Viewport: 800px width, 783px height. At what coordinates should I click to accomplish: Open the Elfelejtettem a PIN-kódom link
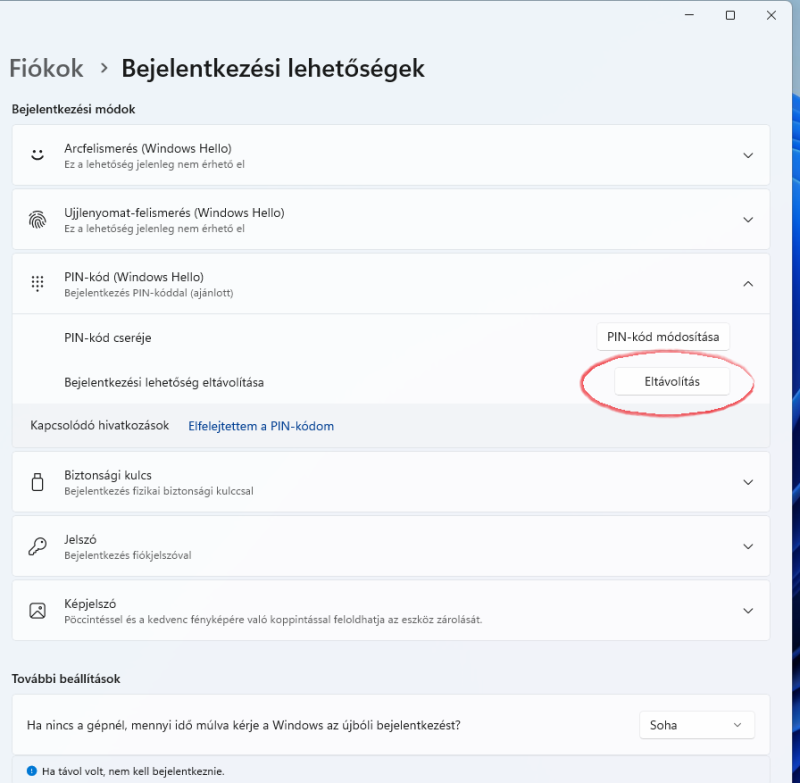(x=261, y=426)
